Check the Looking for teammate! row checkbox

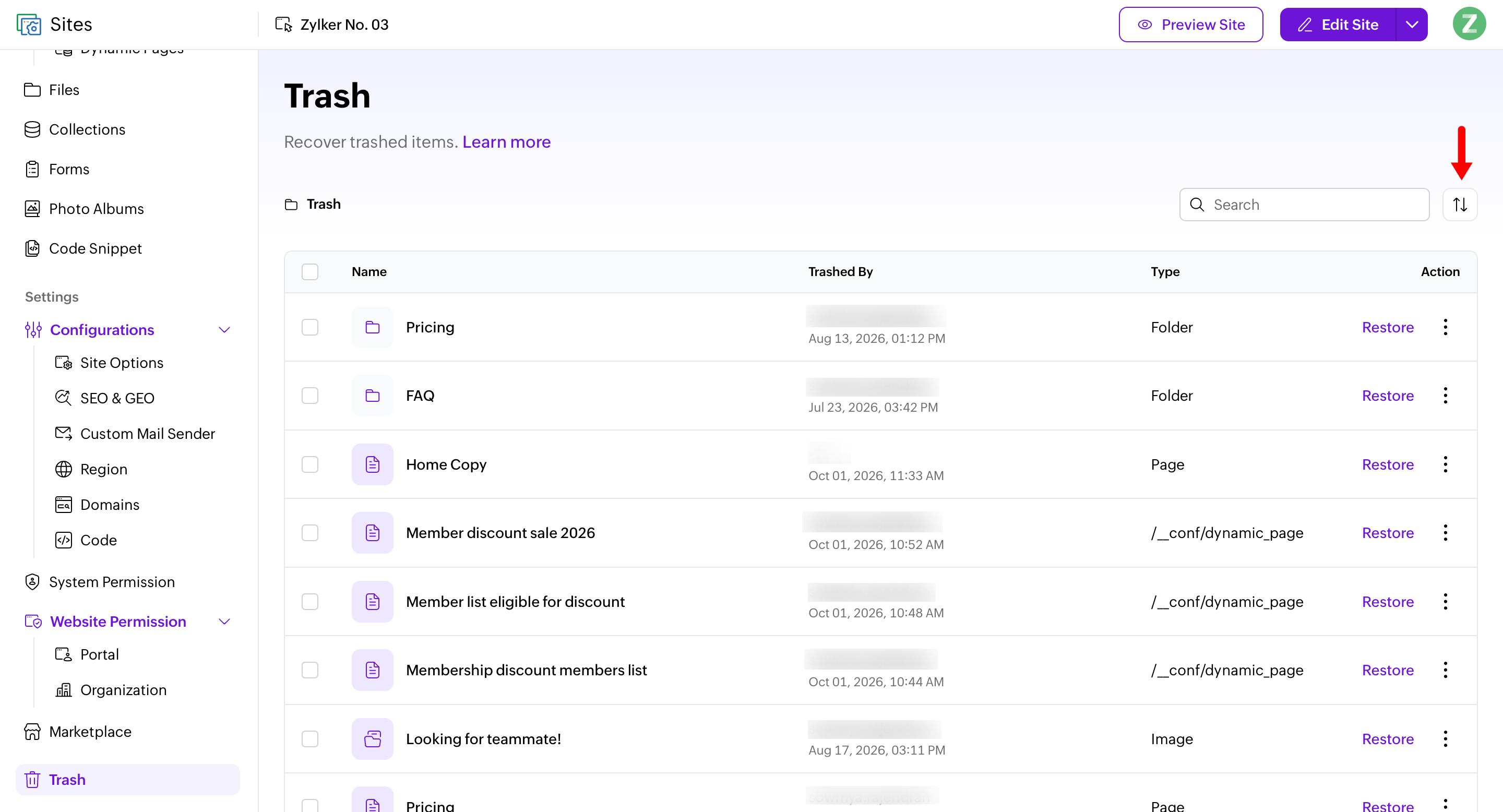point(310,738)
